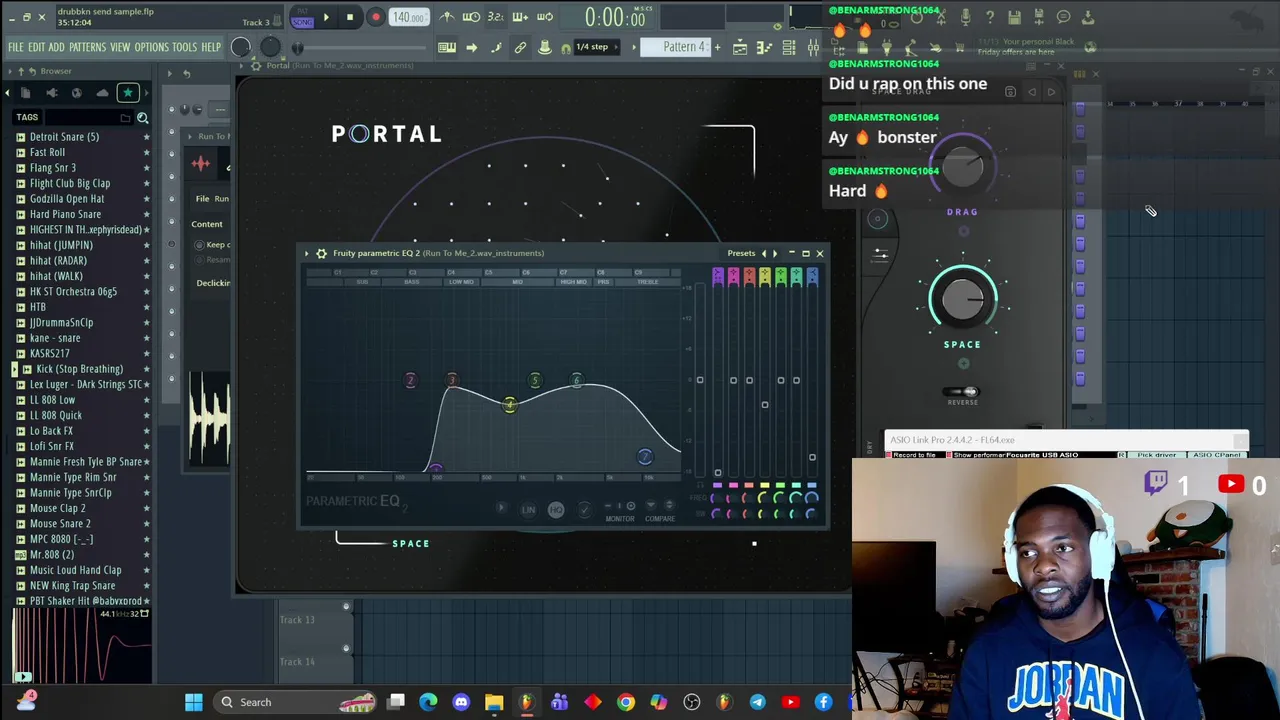This screenshot has width=1280, height=720.
Task: Toggle the wait-for-input icon
Action: pos(471,17)
